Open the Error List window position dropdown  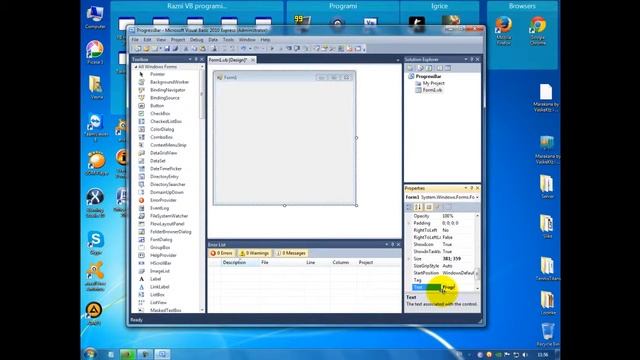pyautogui.click(x=387, y=244)
